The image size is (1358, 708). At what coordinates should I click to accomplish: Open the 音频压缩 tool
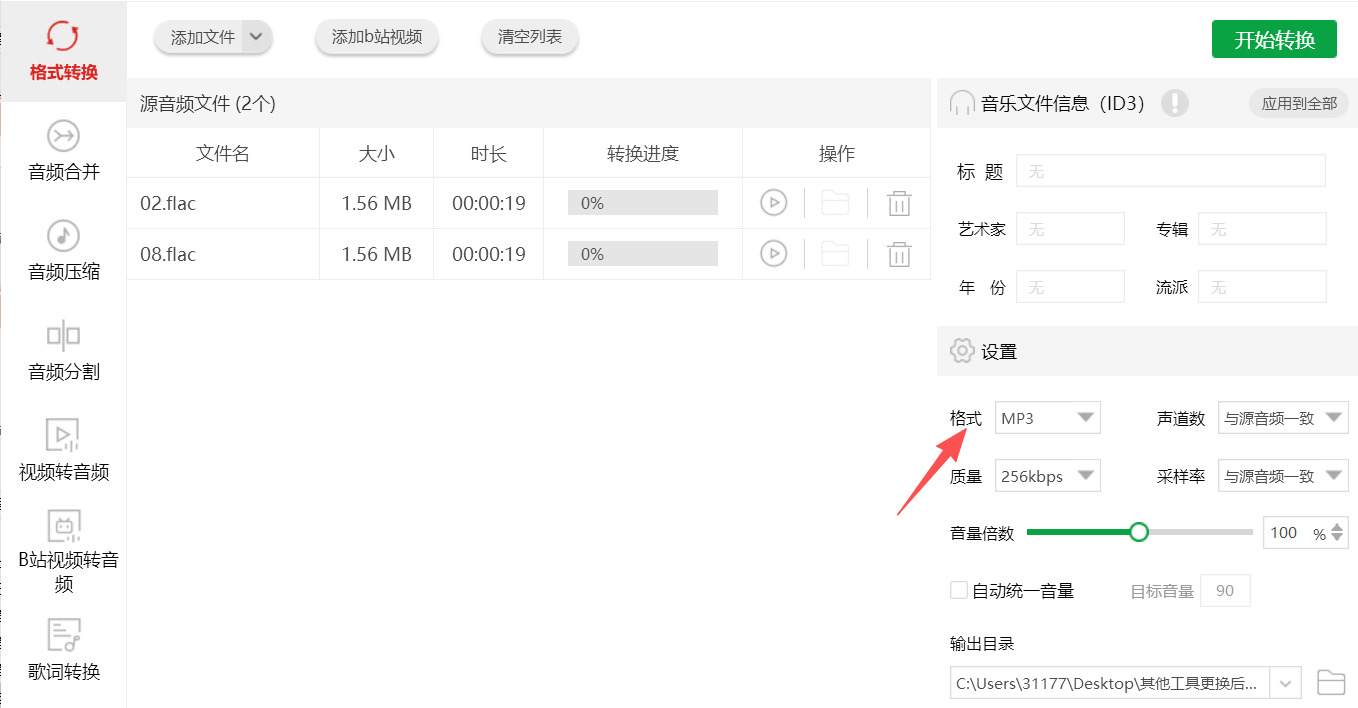click(63, 251)
